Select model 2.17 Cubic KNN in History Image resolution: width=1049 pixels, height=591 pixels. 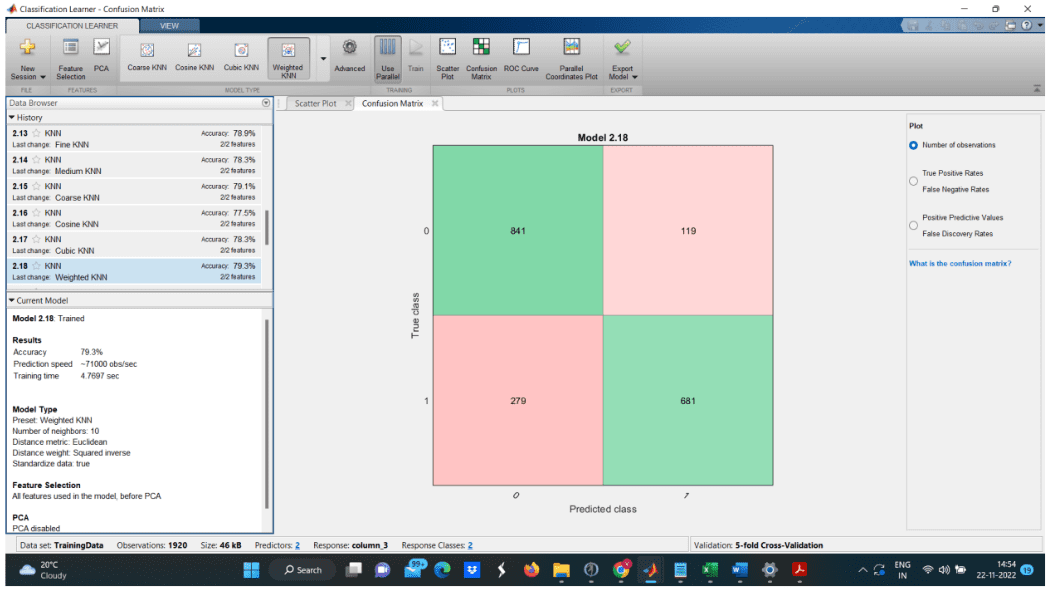point(134,245)
